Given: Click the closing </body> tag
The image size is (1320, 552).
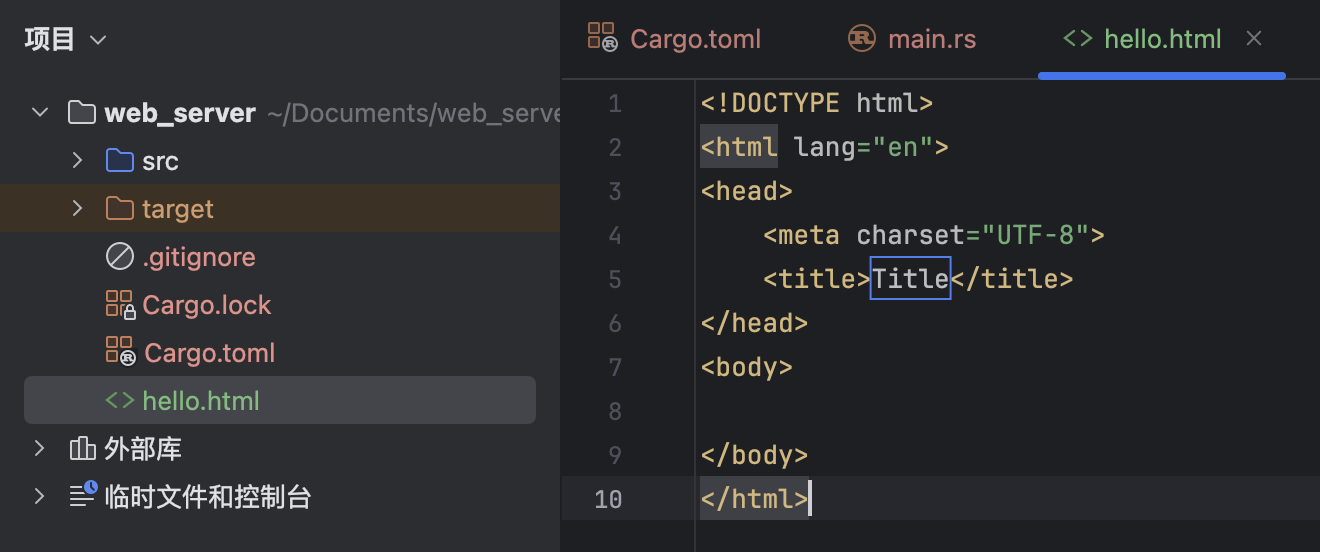Looking at the screenshot, I should click(x=754, y=455).
